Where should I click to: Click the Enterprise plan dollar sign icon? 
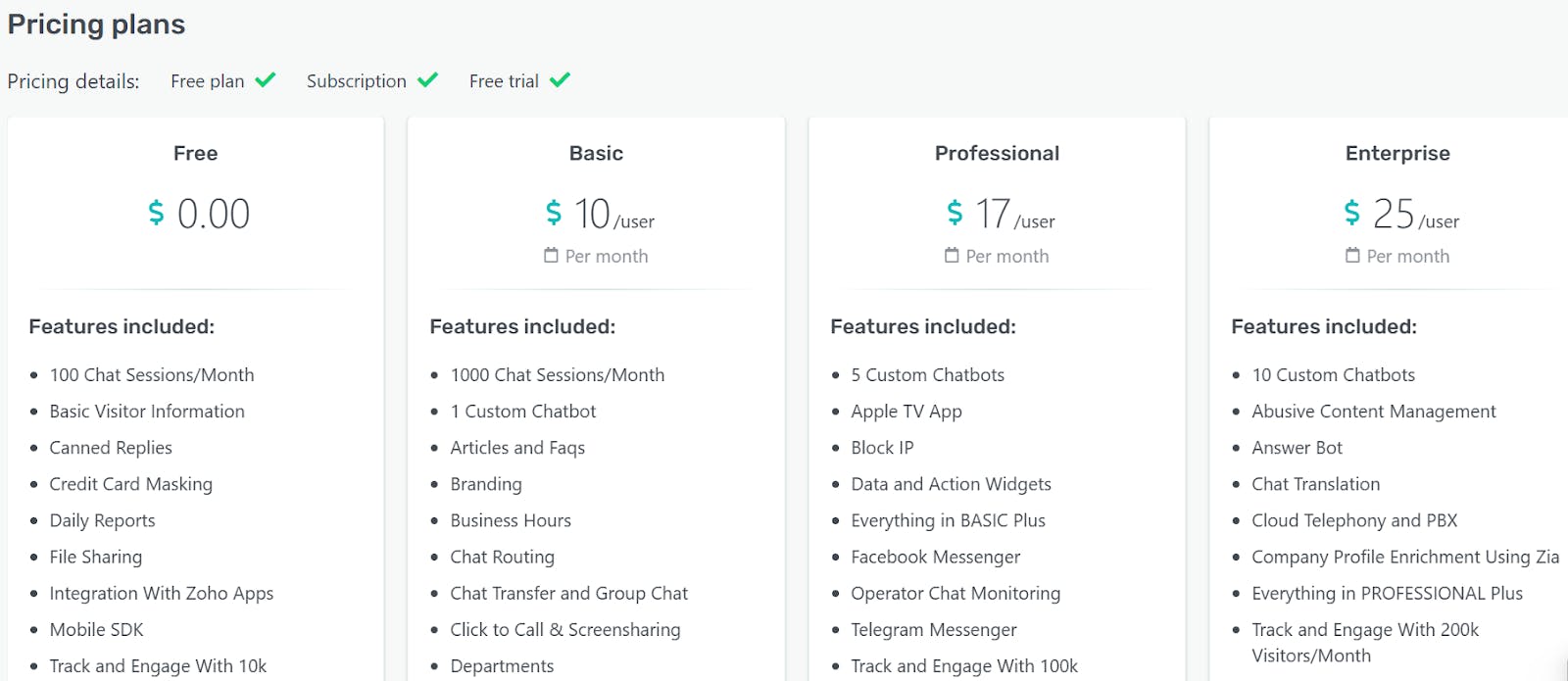click(1352, 213)
